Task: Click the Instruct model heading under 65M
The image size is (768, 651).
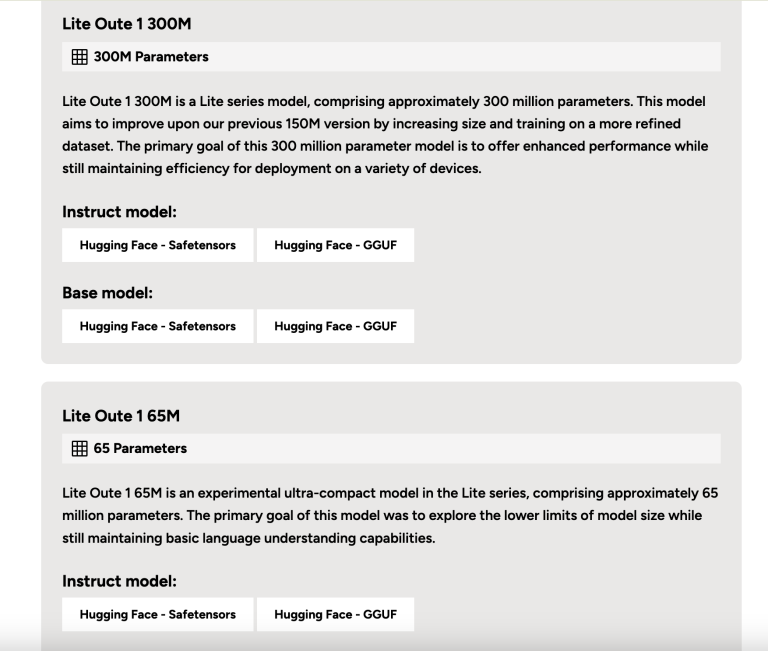Action: pos(119,581)
